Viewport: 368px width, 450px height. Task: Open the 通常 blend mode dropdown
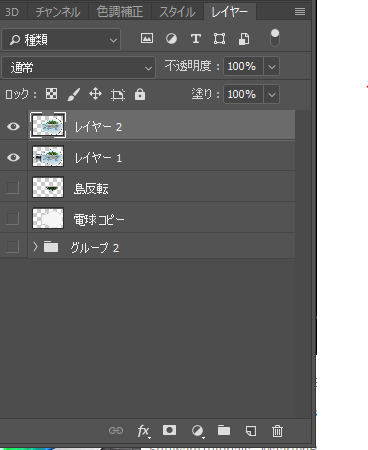(78, 67)
